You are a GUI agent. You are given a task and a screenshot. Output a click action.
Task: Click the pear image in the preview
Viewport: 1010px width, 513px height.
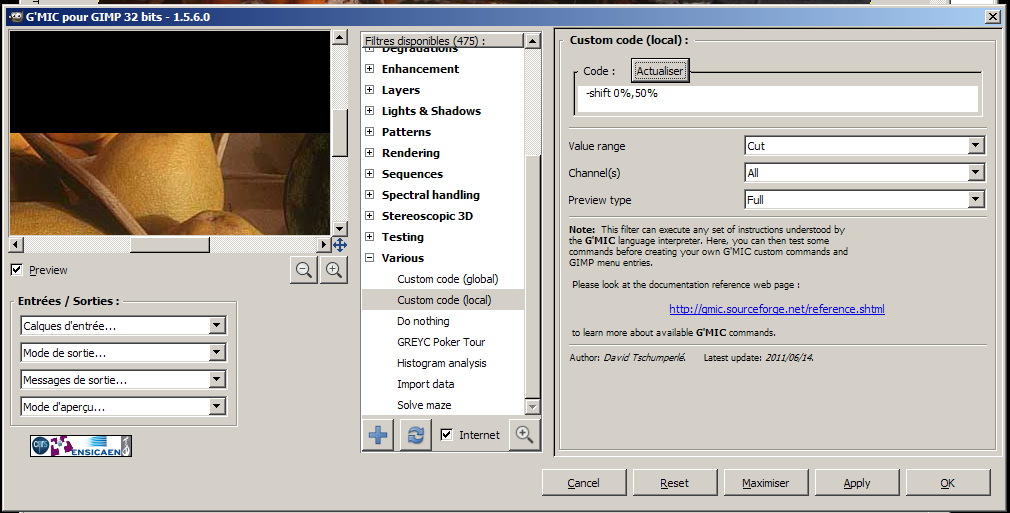pyautogui.click(x=169, y=184)
